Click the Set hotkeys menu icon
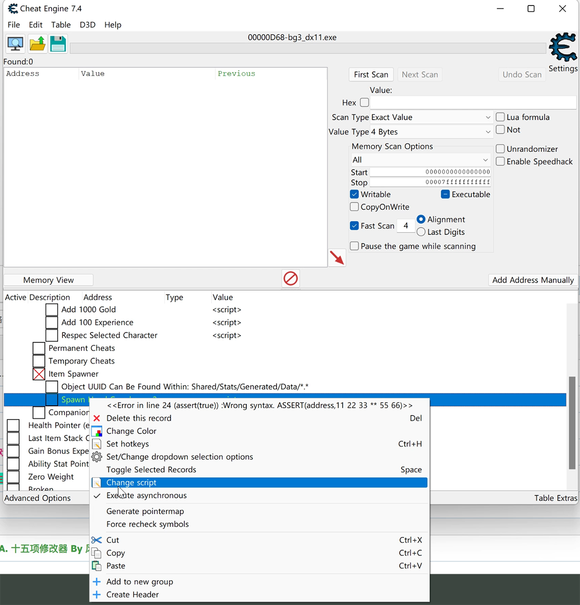The image size is (580, 605). 97,444
